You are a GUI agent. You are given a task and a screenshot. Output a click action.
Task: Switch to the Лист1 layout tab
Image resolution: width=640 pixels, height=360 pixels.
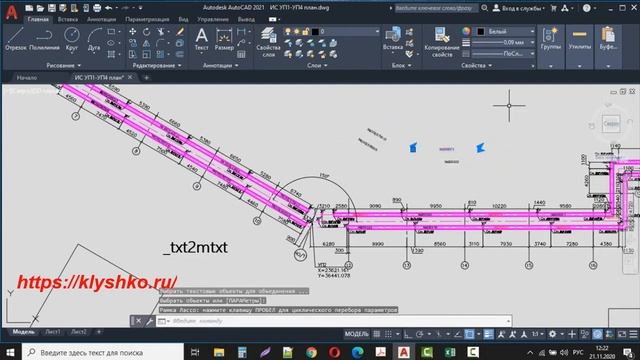click(x=53, y=332)
